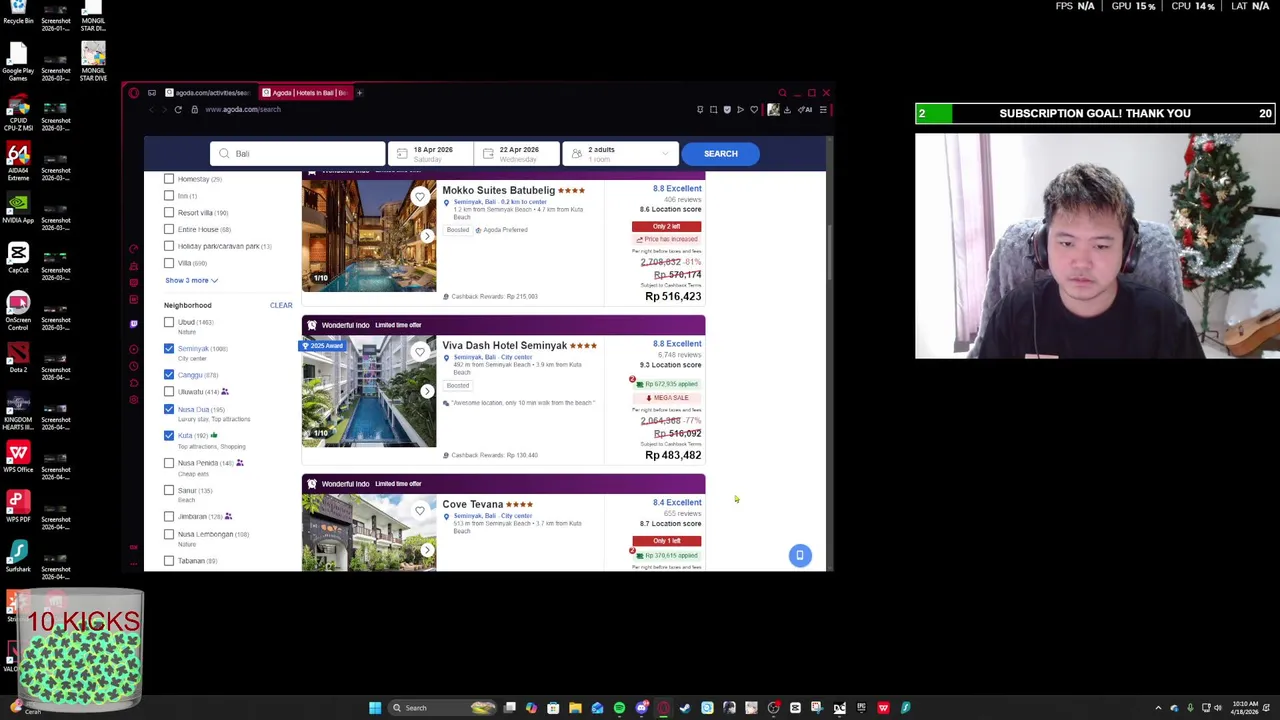Show hidden system tray icons
Image resolution: width=1280 pixels, height=720 pixels.
click(1158, 708)
